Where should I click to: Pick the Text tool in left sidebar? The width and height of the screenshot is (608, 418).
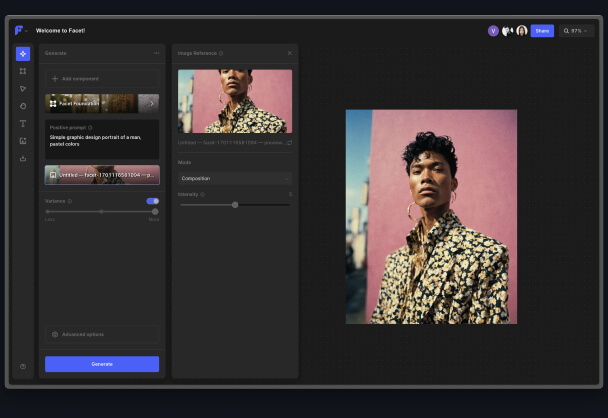[x=22, y=123]
